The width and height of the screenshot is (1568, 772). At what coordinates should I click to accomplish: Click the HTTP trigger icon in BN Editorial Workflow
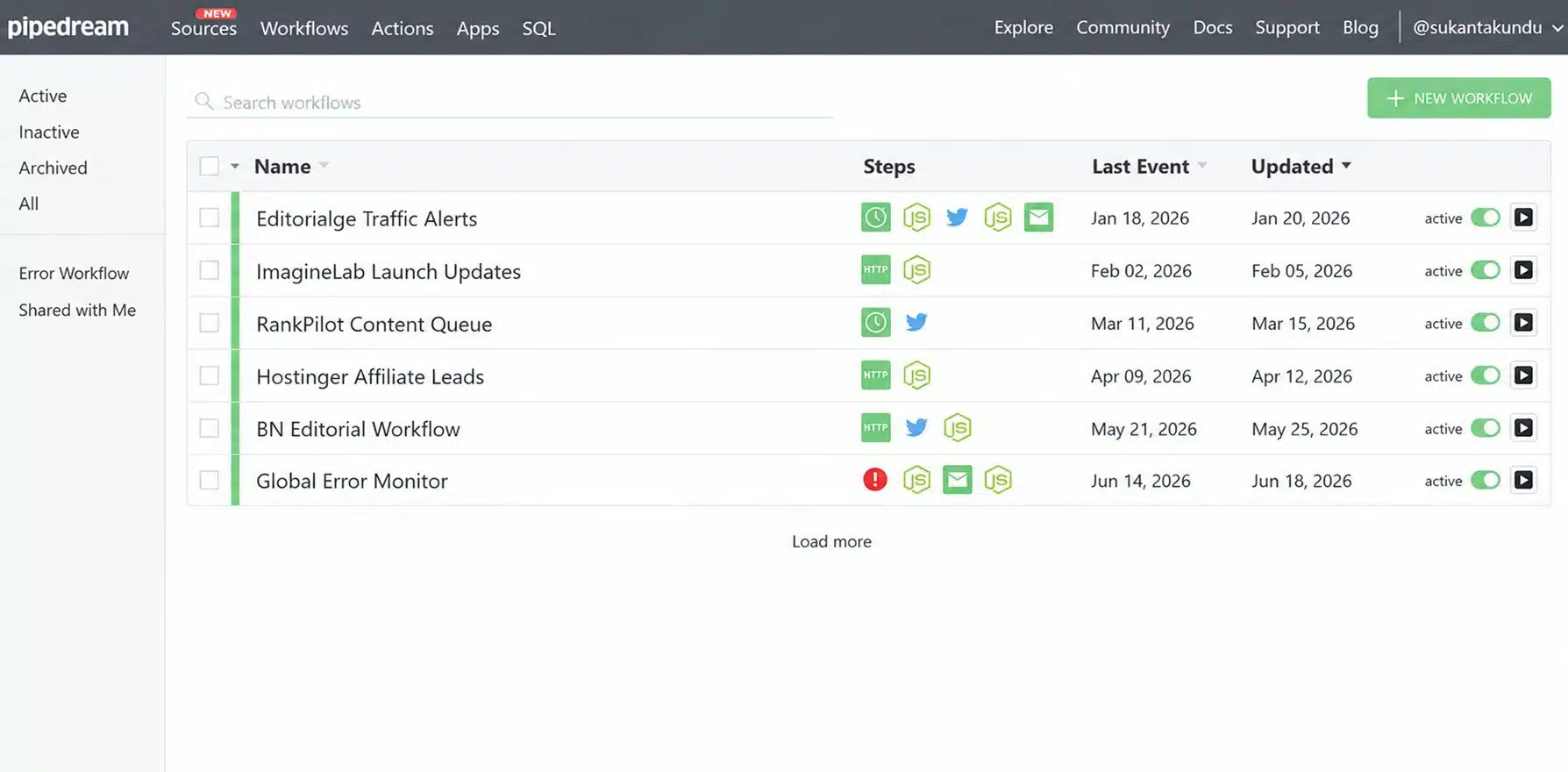pos(875,428)
